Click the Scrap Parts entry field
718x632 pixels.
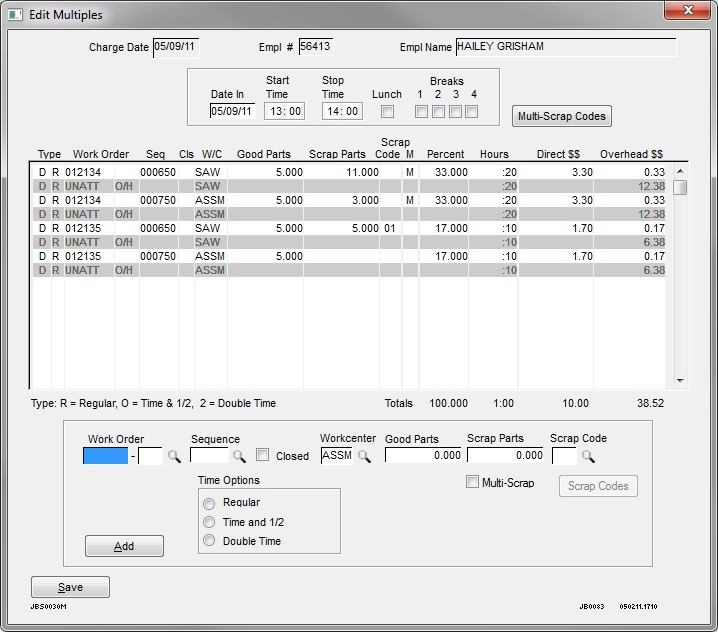pos(506,455)
